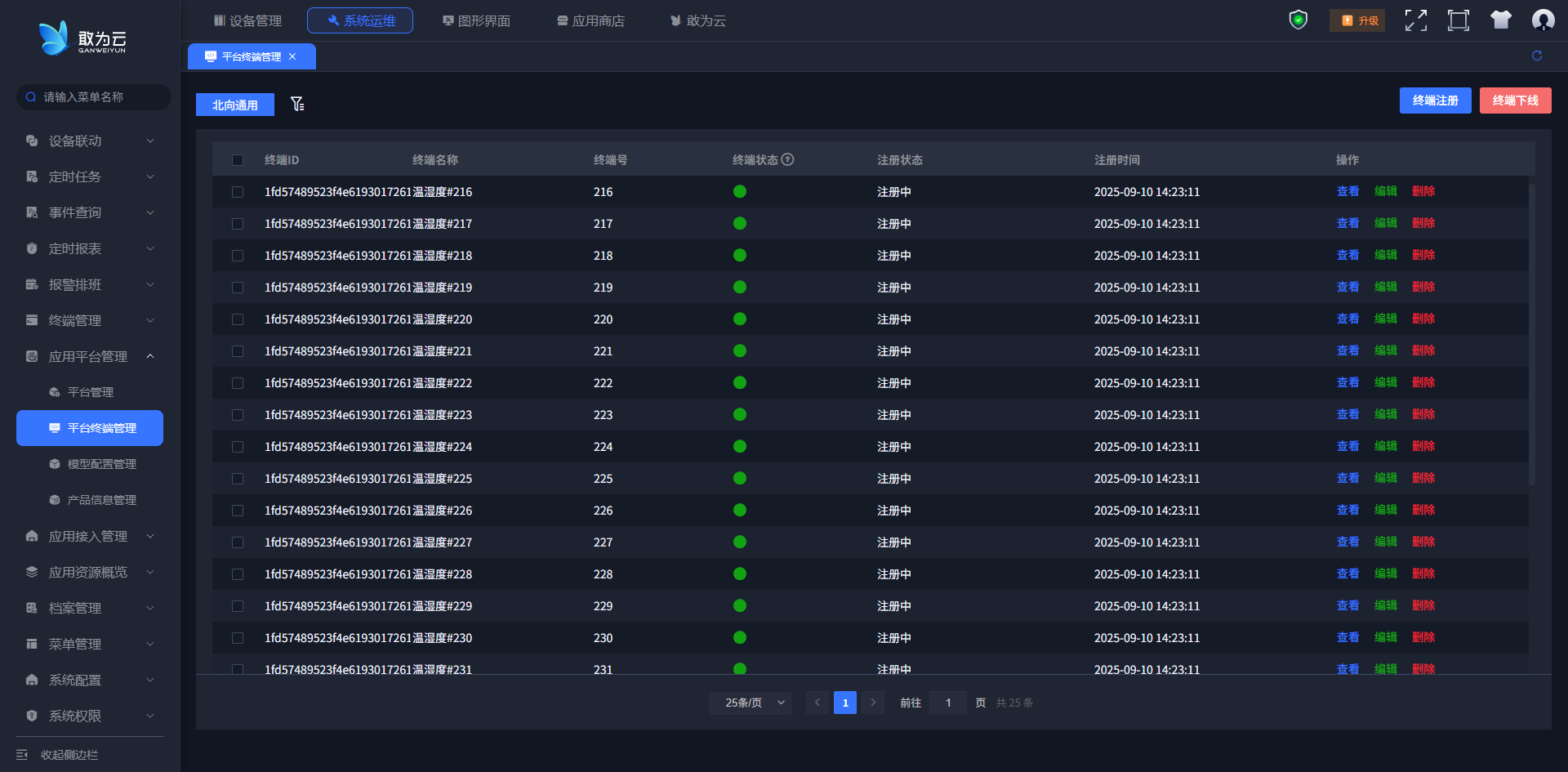Click the menu name search field
Image resolution: width=1568 pixels, height=772 pixels.
(x=94, y=97)
